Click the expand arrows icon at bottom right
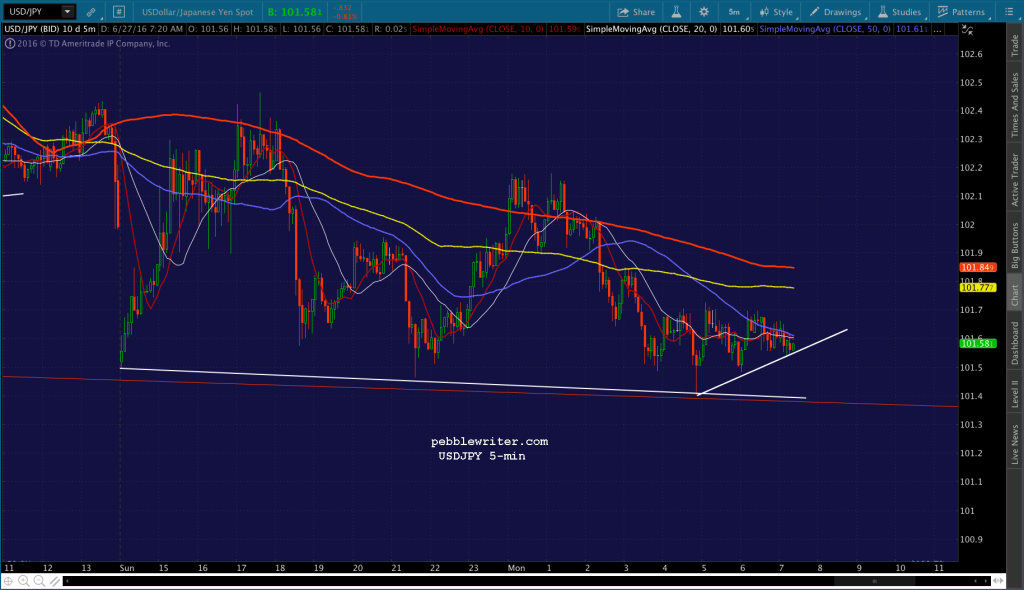The height and width of the screenshot is (590, 1024). (999, 581)
